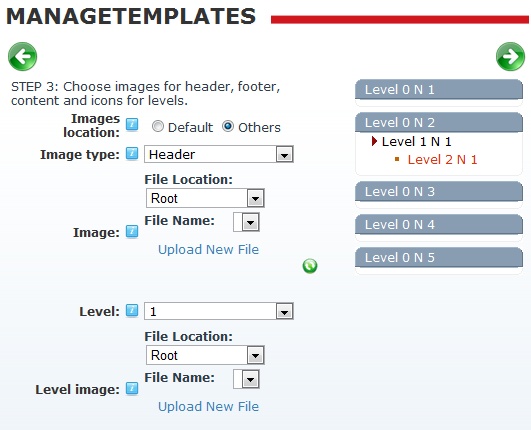The width and height of the screenshot is (531, 430).
Task: Open help icon beside Image type
Action: [132, 153]
